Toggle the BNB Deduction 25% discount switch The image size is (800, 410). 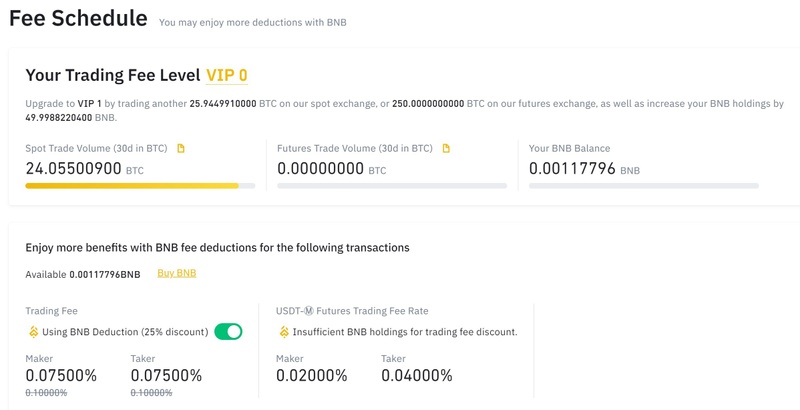[228, 331]
